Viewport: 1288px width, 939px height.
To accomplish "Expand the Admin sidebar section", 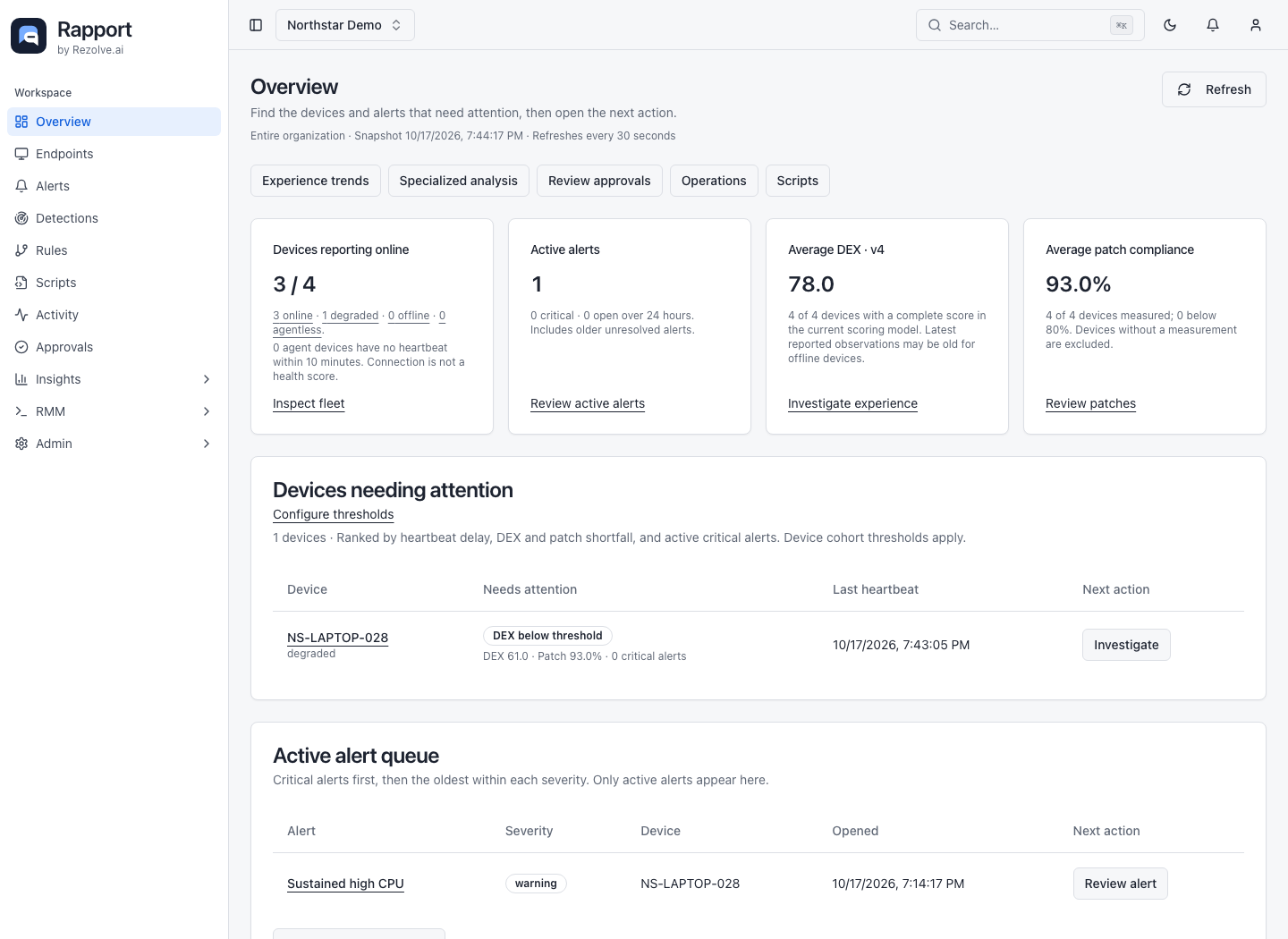I will pyautogui.click(x=114, y=444).
